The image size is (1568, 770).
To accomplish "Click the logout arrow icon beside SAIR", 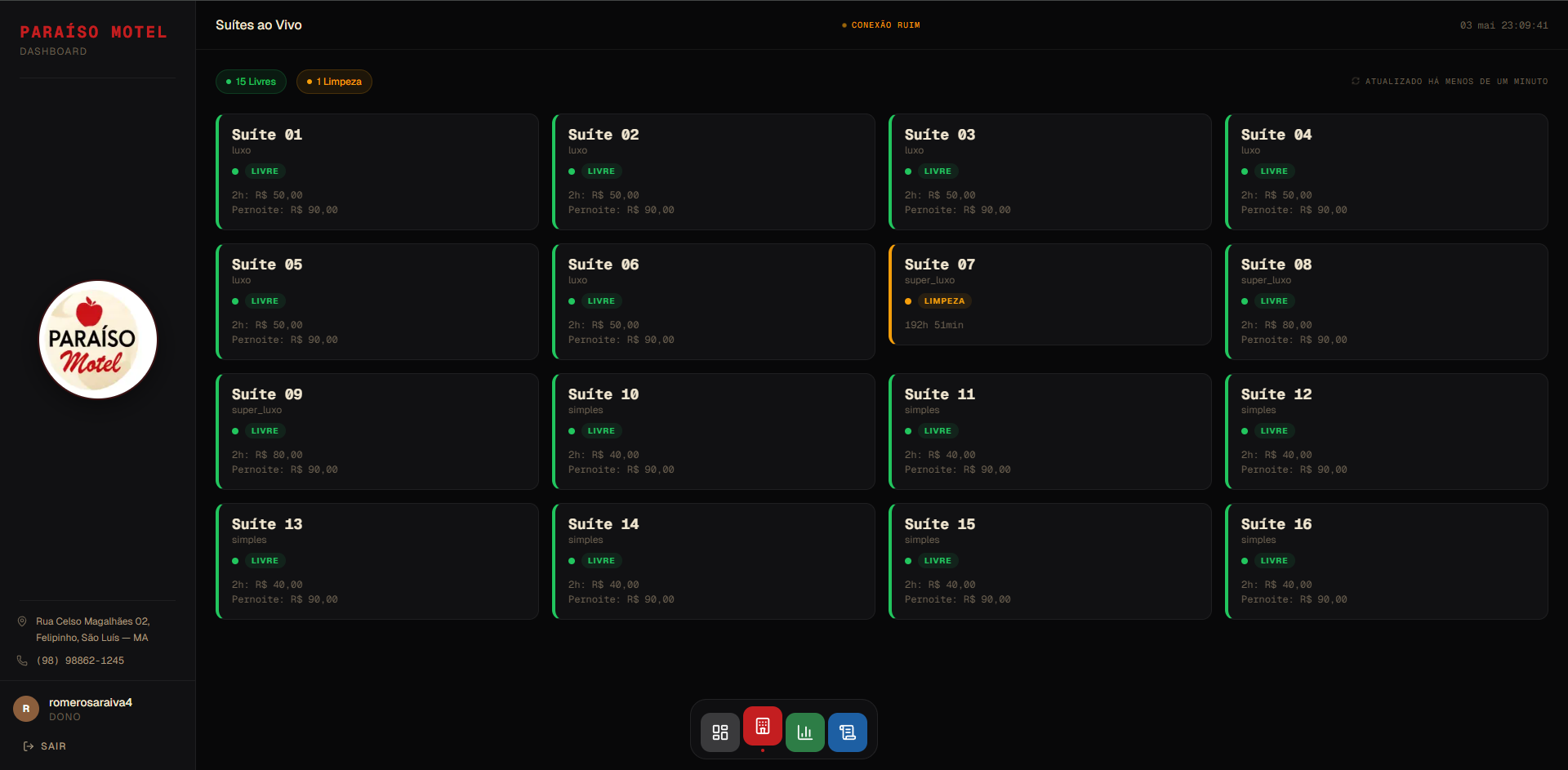I will 29,746.
